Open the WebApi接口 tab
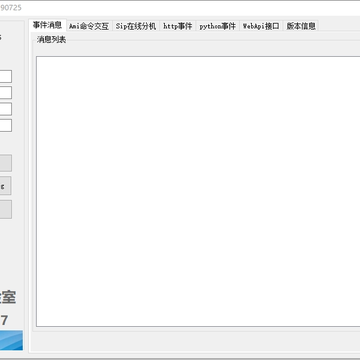360x360 pixels. pyautogui.click(x=261, y=26)
